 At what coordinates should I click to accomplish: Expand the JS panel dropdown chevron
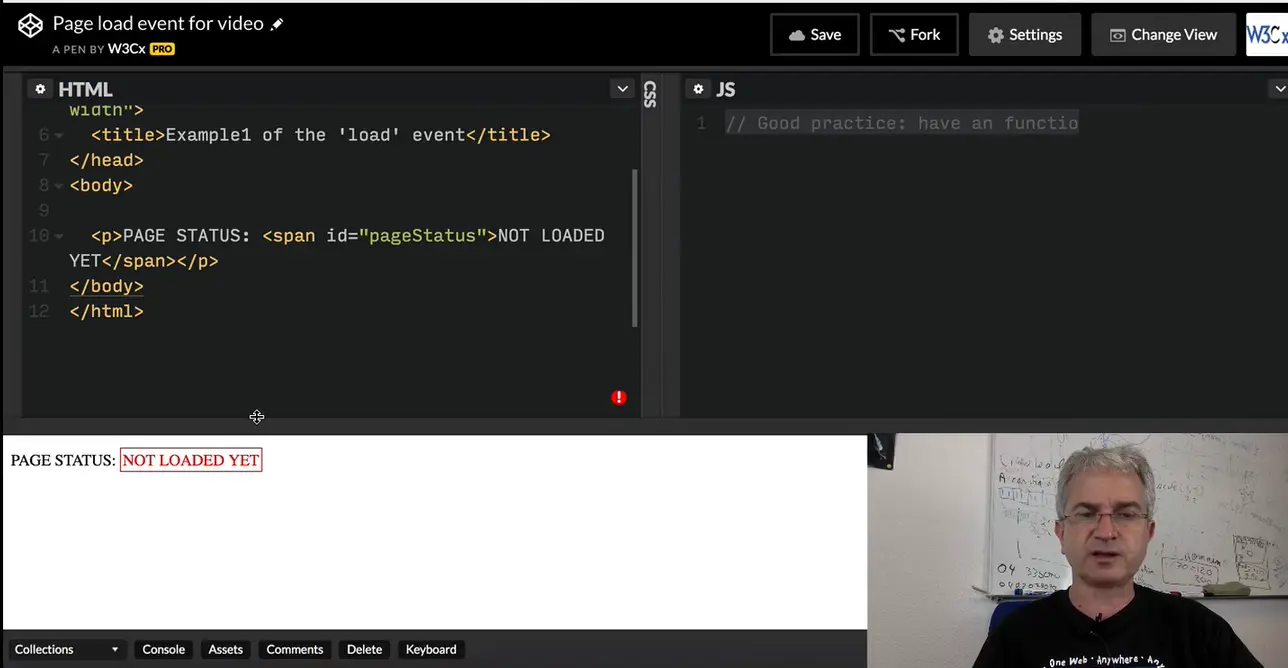(x=1278, y=89)
